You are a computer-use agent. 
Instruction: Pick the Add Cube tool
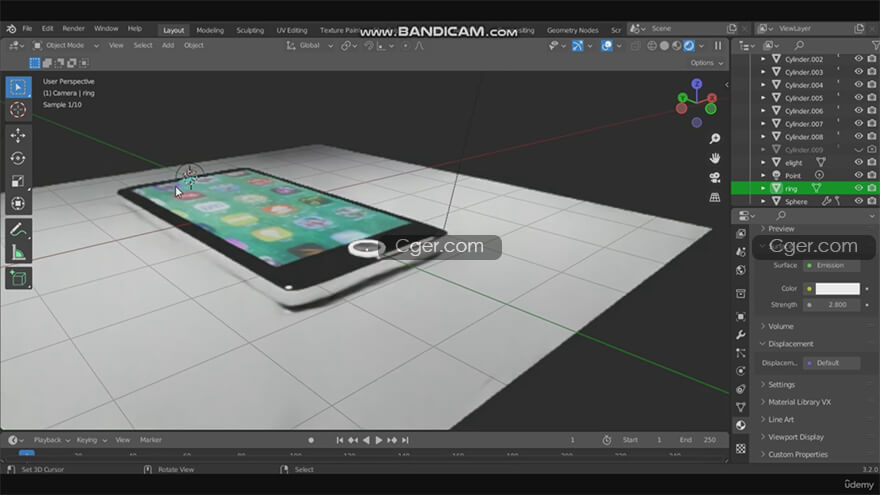pos(18,278)
